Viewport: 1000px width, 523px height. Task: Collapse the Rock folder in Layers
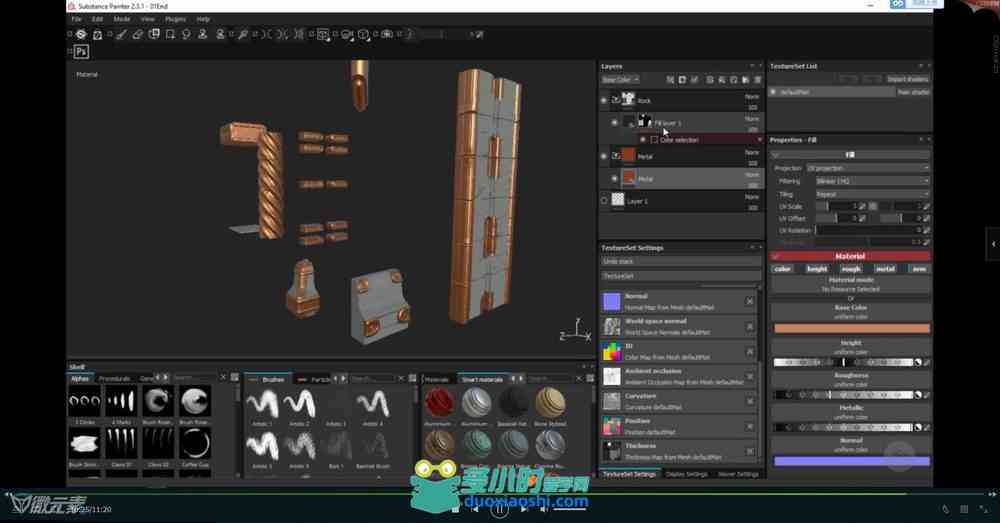click(x=616, y=100)
